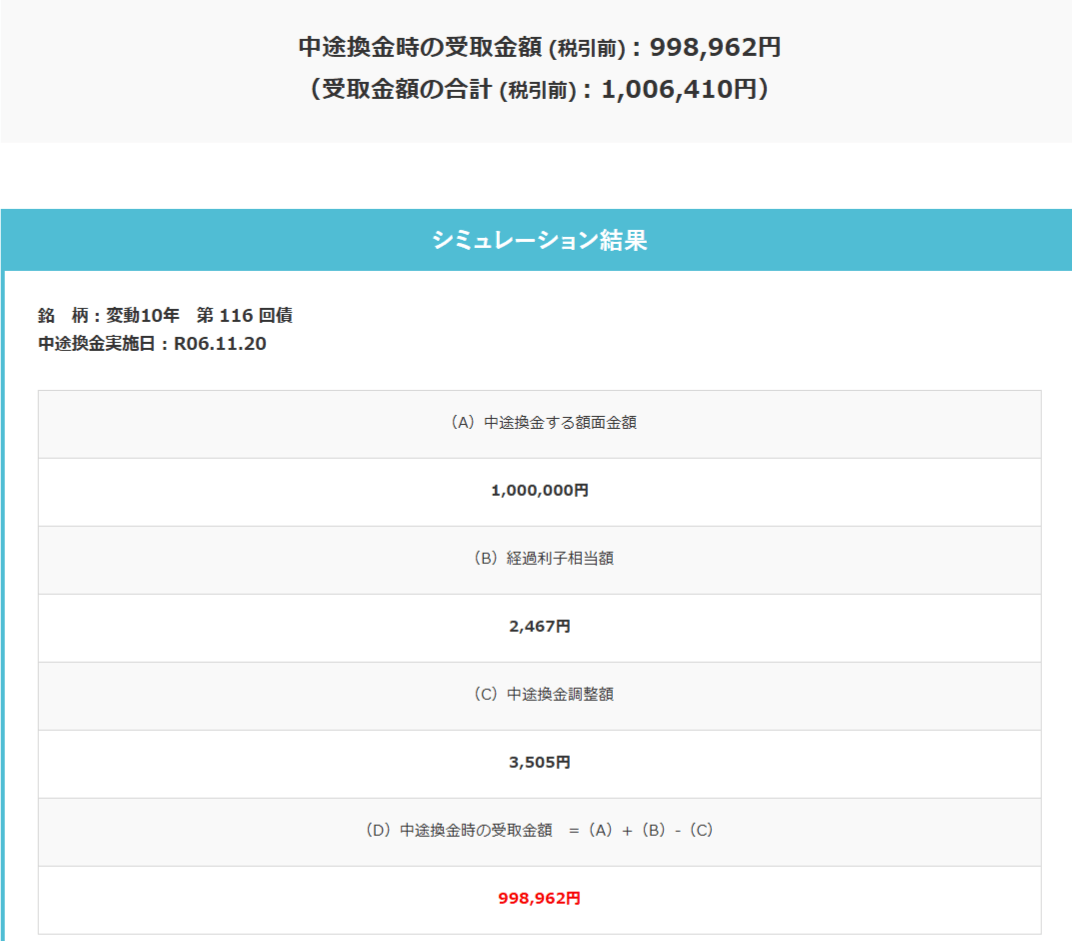The width and height of the screenshot is (1072, 941).
Task: Select the 3,505円 adjustment amount
Action: click(539, 762)
